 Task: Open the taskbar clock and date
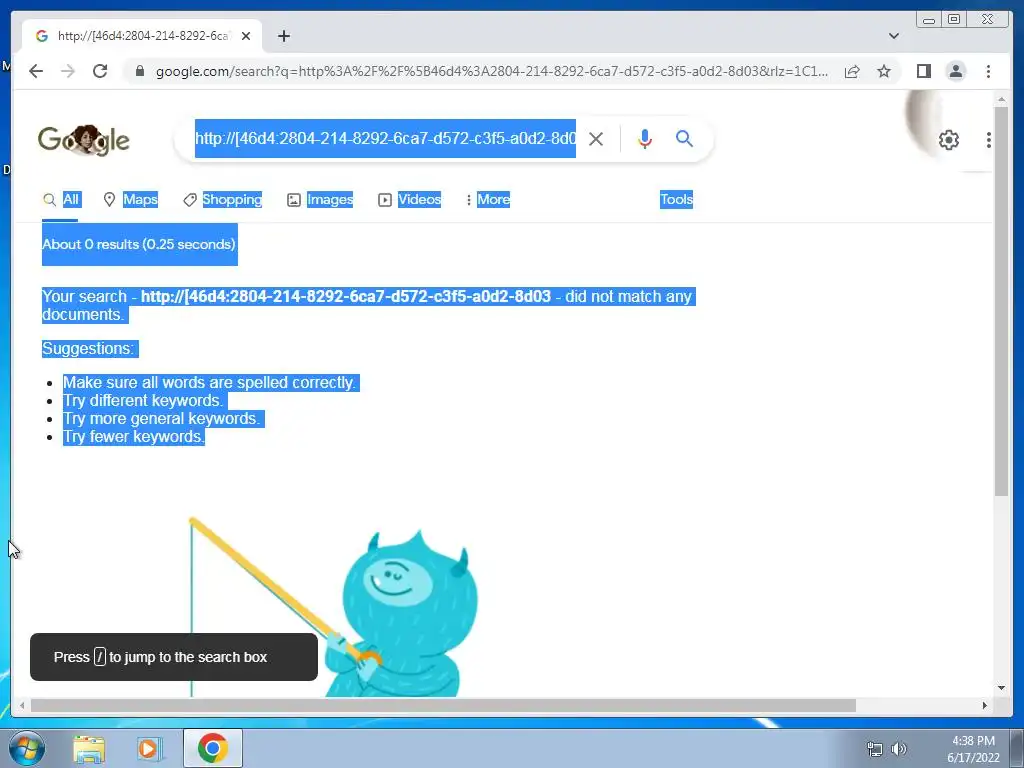point(973,749)
